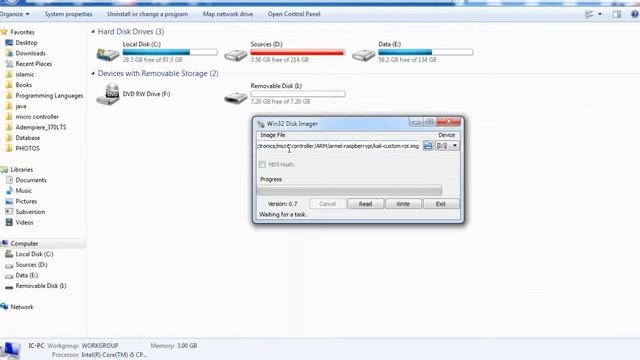Click System properties in toolbar
The height and width of the screenshot is (360, 640).
coord(69,14)
